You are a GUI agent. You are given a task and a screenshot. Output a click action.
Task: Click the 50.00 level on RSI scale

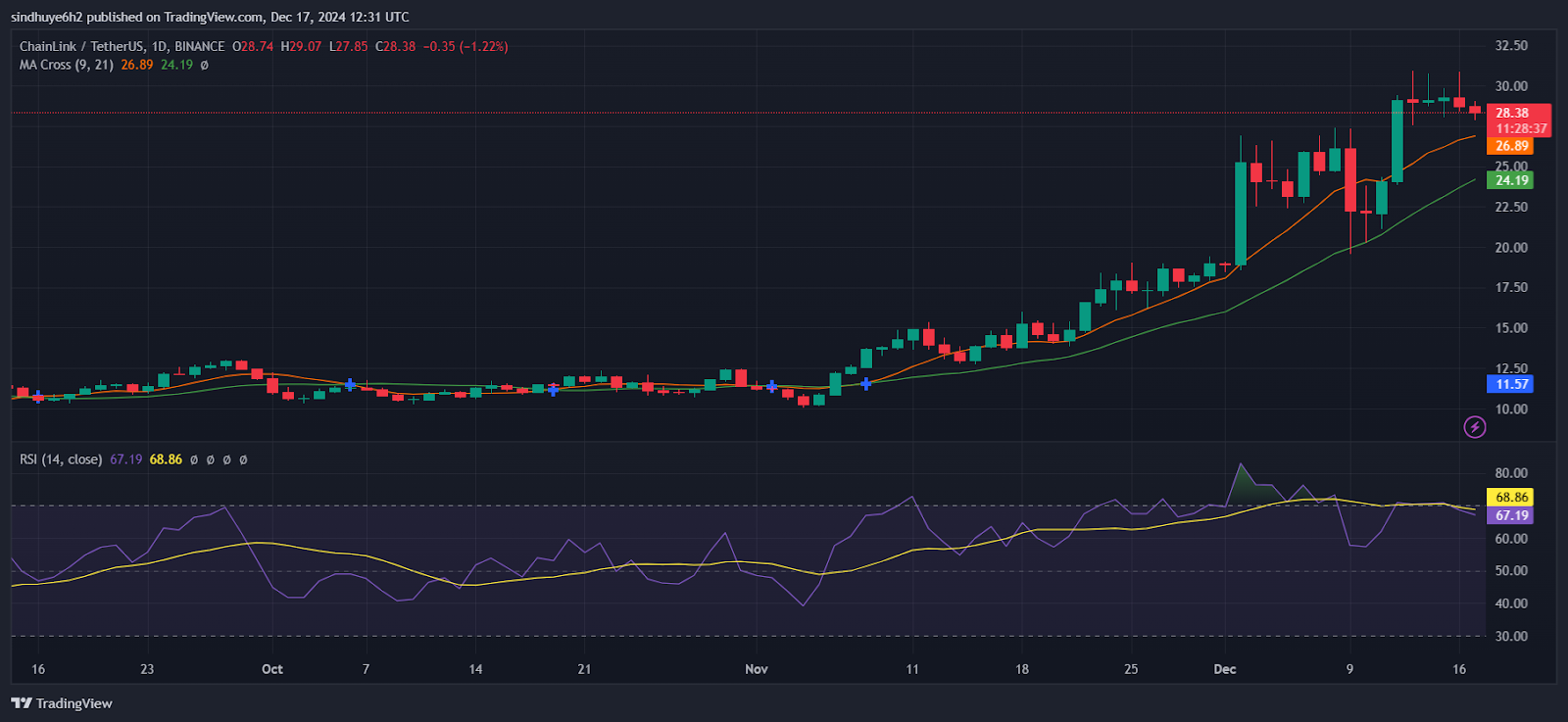point(1511,570)
